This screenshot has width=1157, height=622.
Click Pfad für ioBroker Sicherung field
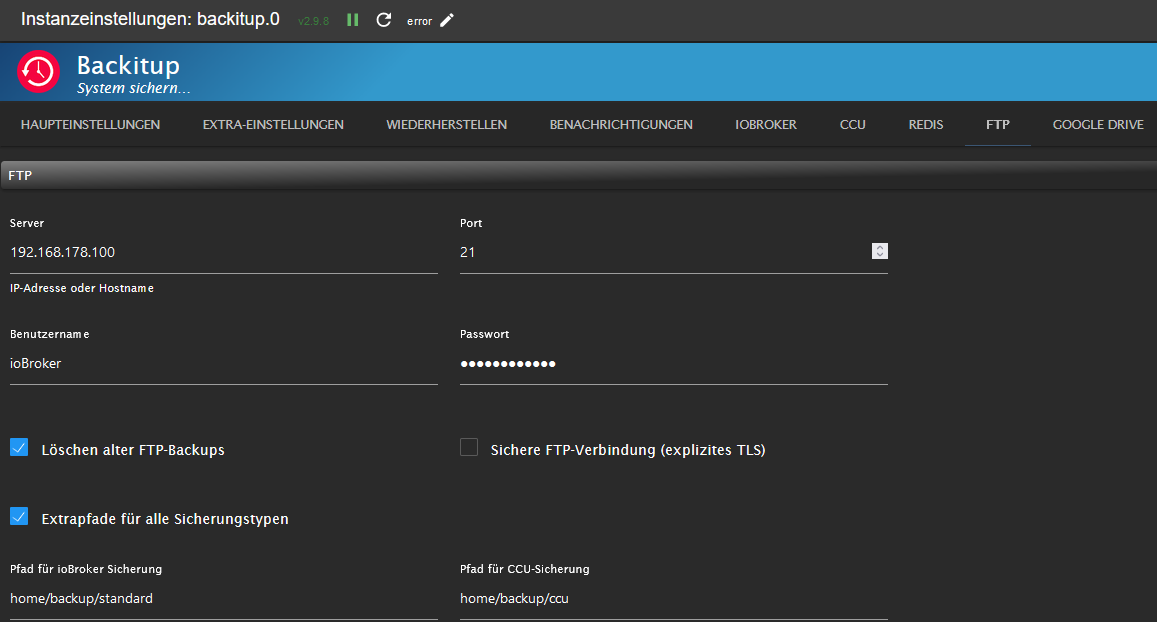click(224, 598)
